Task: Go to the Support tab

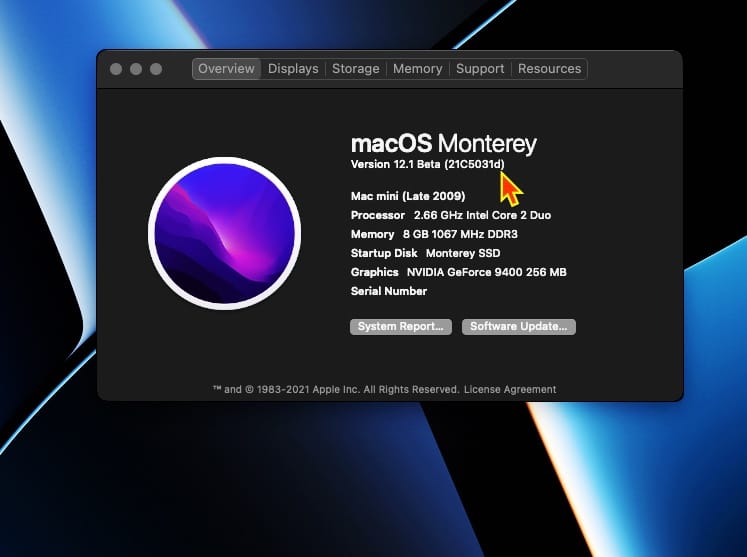Action: pyautogui.click(x=480, y=69)
